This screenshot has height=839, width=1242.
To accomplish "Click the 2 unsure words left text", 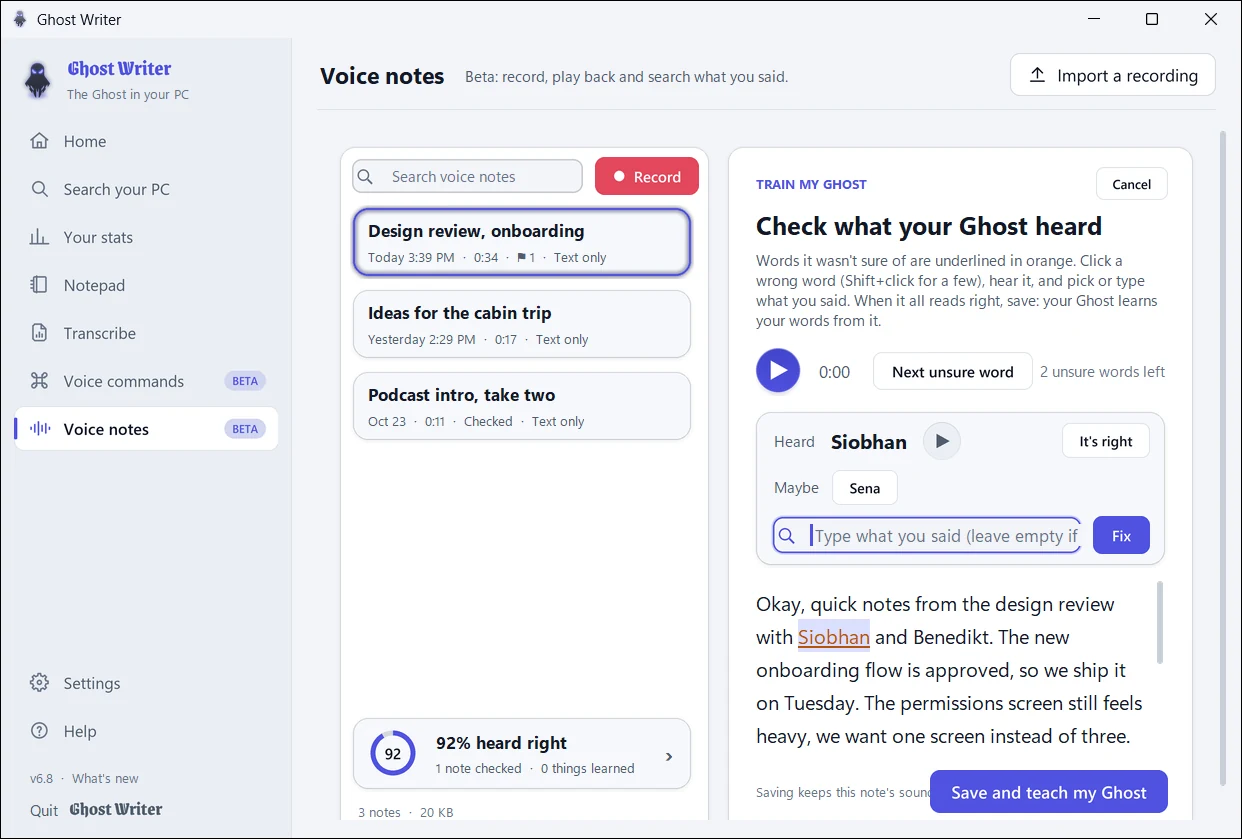I will click(x=1102, y=371).
